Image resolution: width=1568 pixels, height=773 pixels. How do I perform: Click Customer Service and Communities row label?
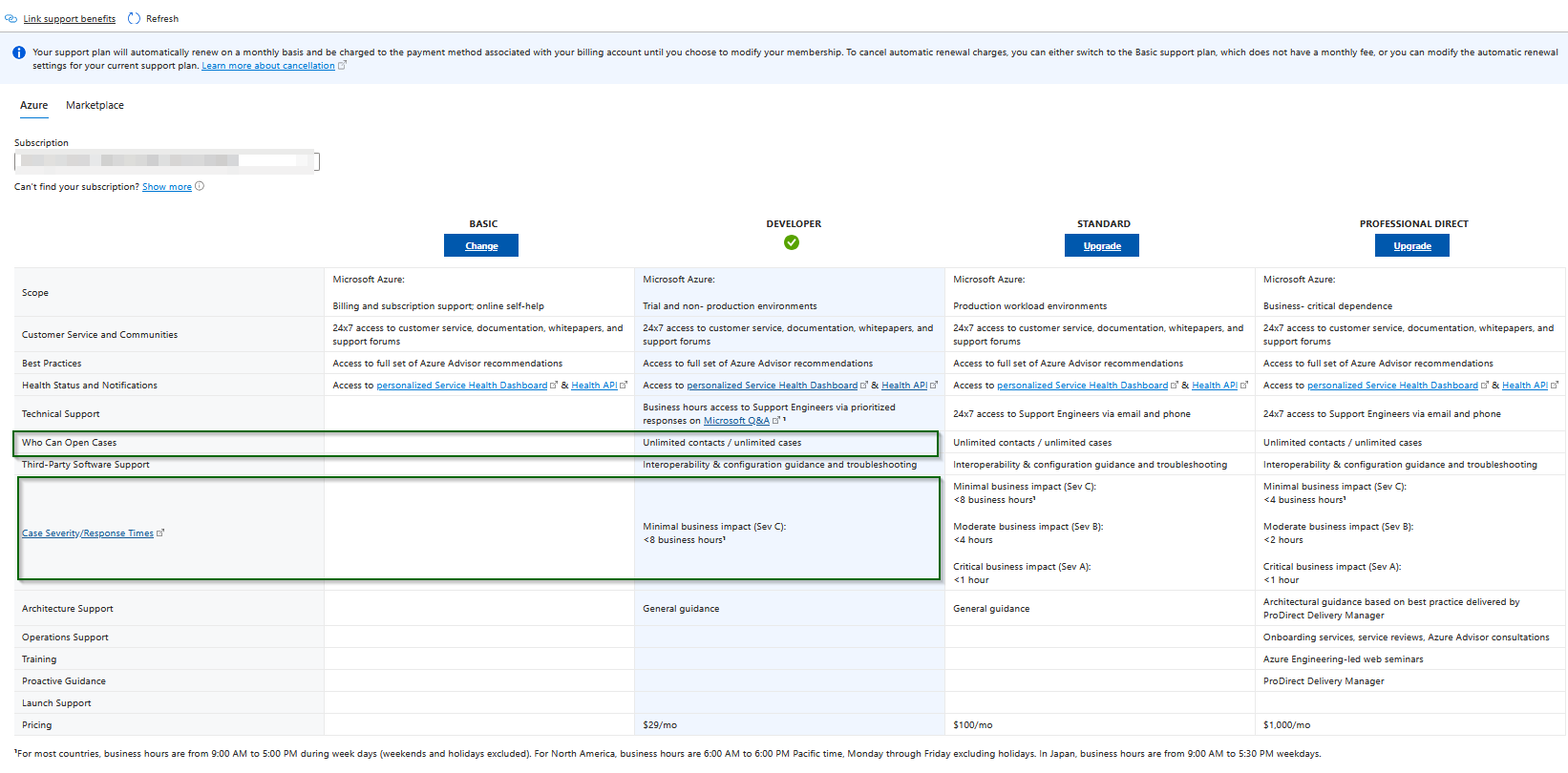[99, 335]
